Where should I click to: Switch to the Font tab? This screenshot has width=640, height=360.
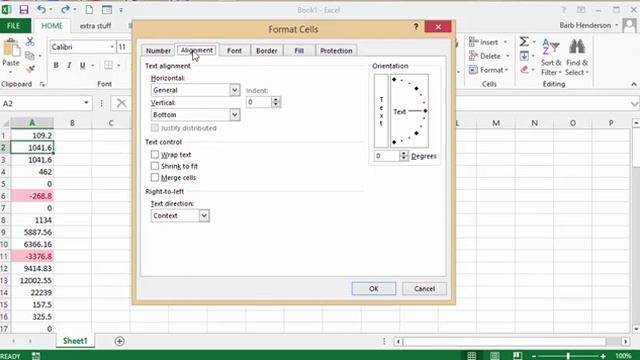pyautogui.click(x=234, y=51)
